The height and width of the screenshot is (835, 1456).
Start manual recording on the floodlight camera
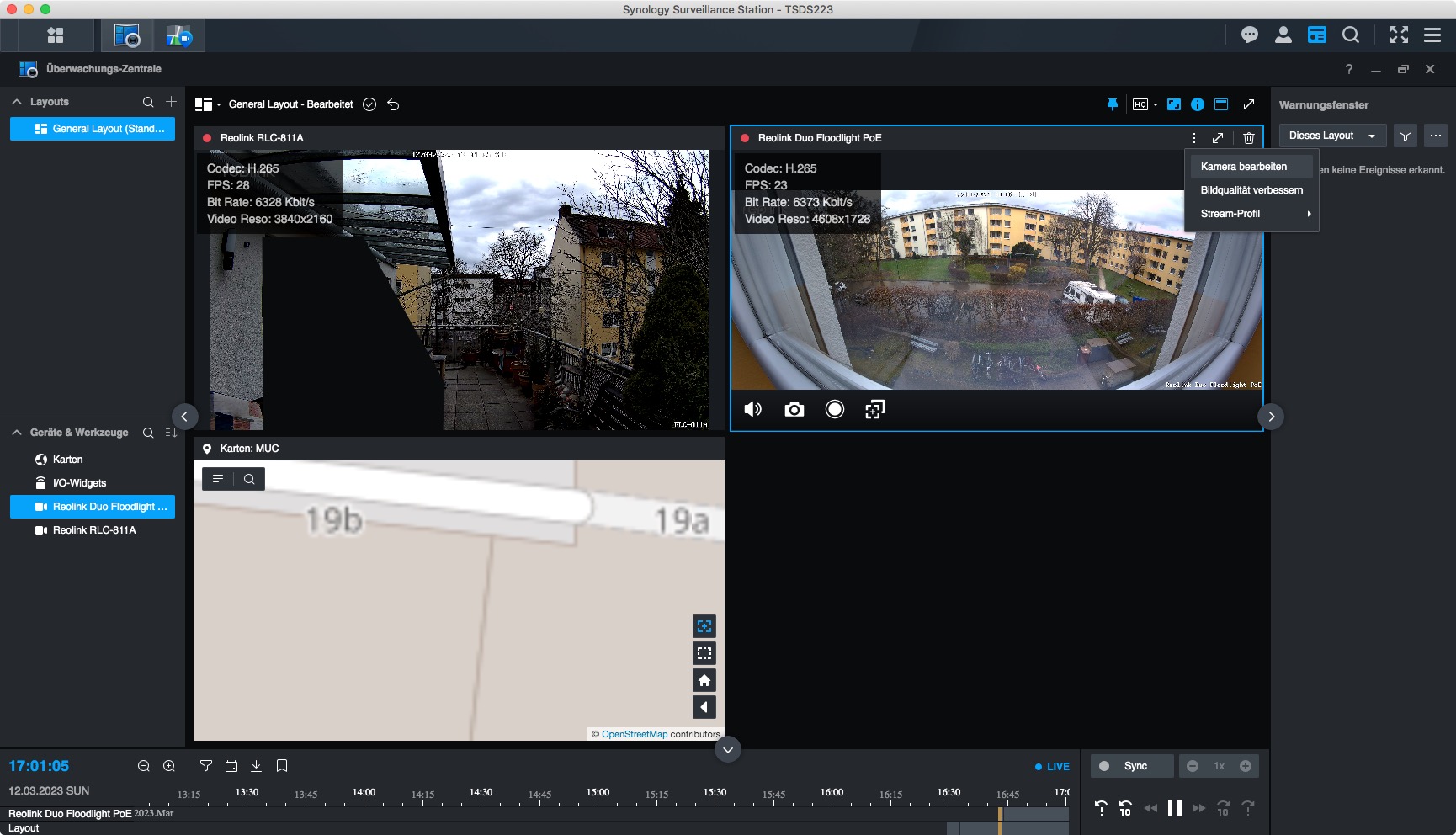pyautogui.click(x=834, y=410)
